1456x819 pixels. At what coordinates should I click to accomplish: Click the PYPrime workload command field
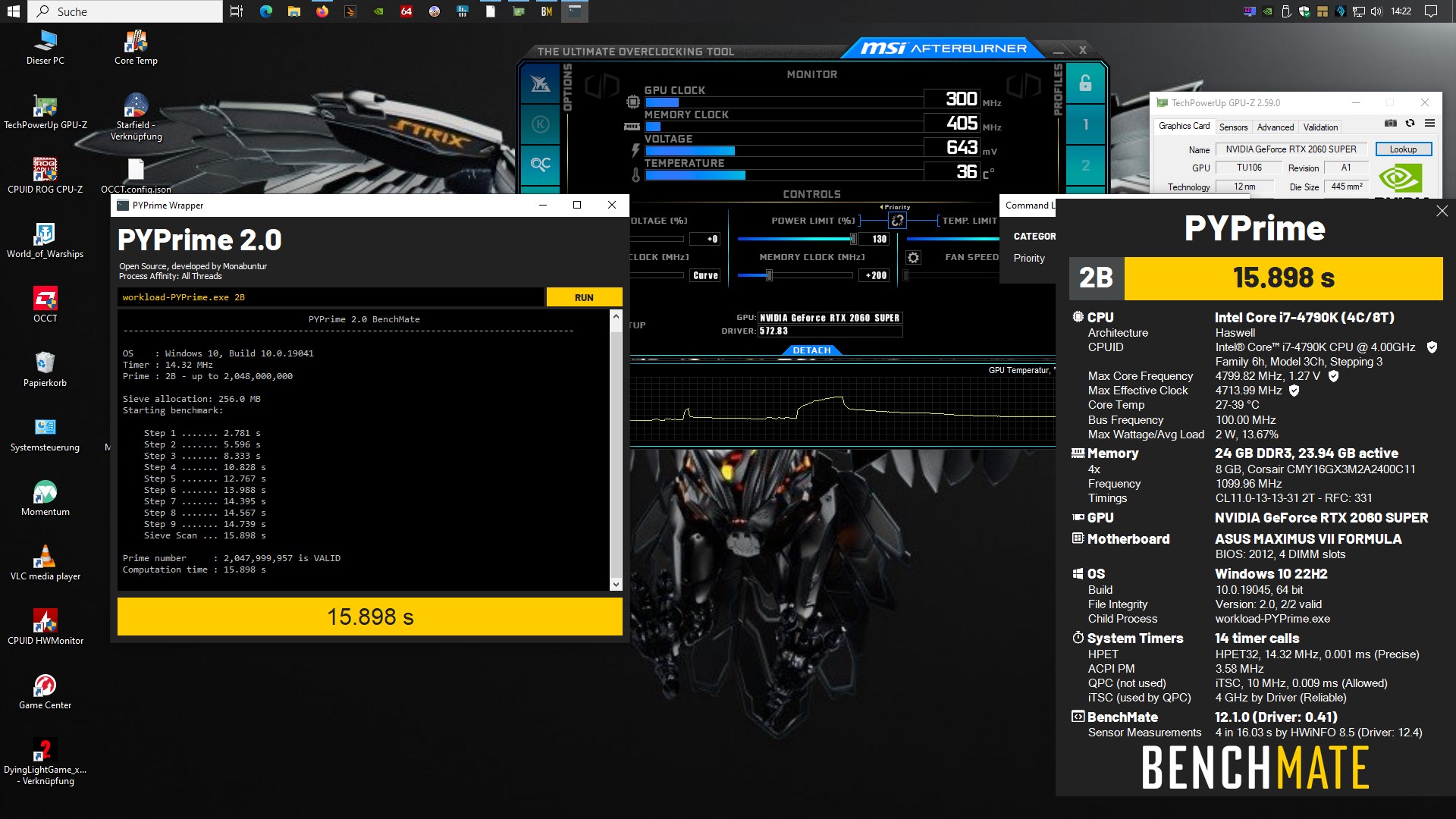point(331,297)
